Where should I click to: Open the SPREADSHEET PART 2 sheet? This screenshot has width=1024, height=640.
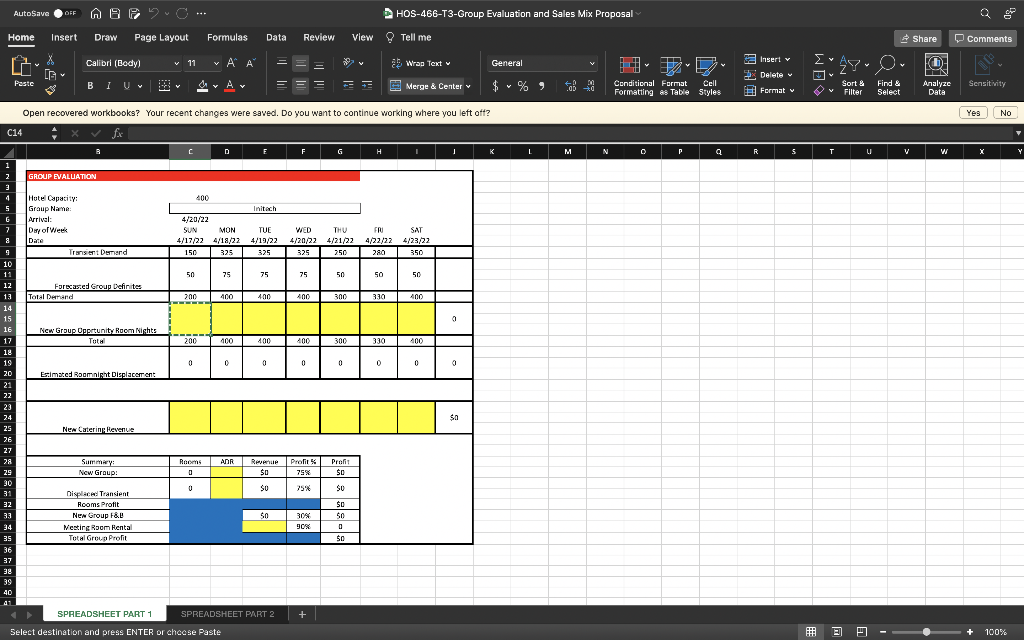point(227,613)
